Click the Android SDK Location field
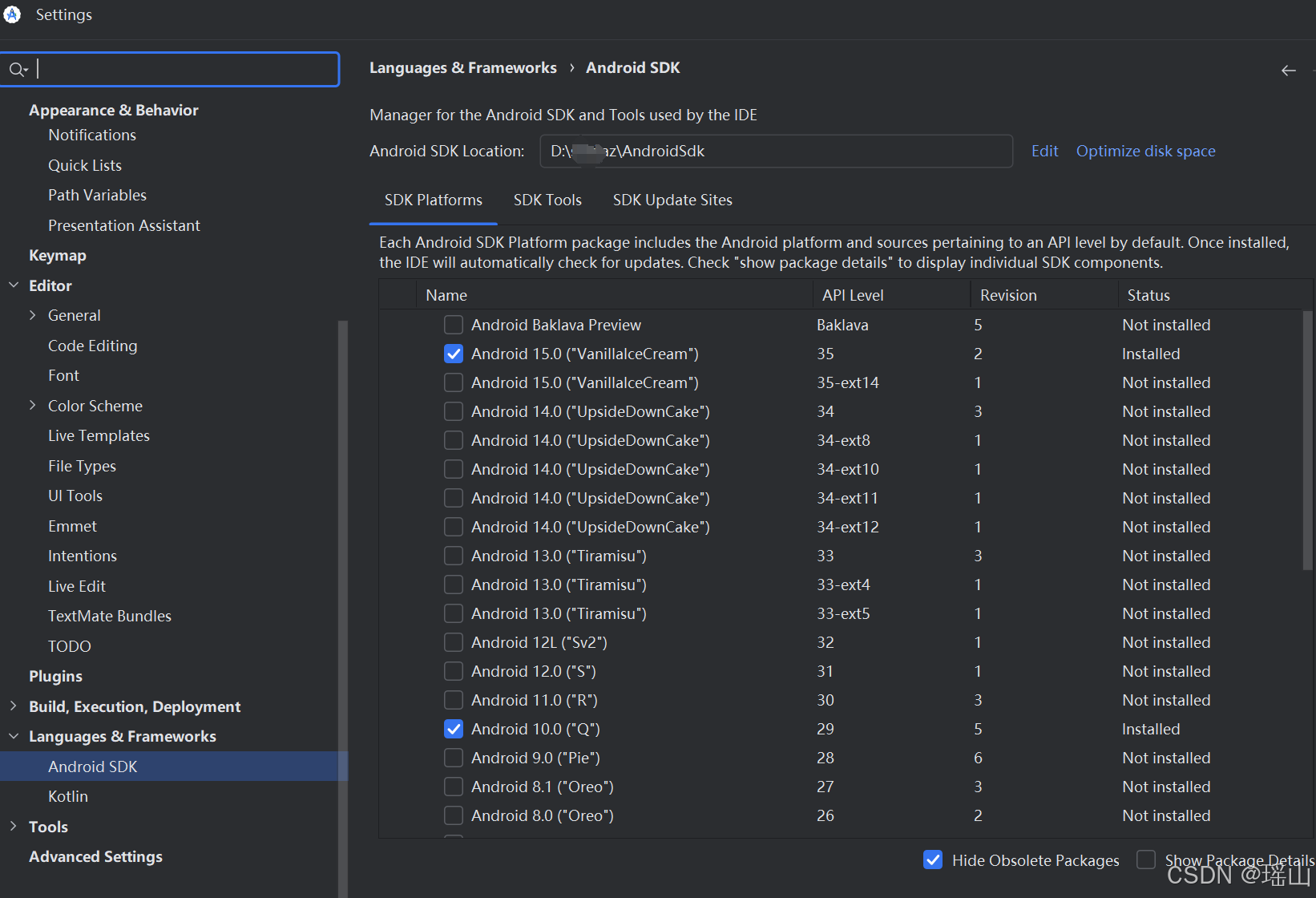The image size is (1316, 898). pyautogui.click(x=776, y=151)
